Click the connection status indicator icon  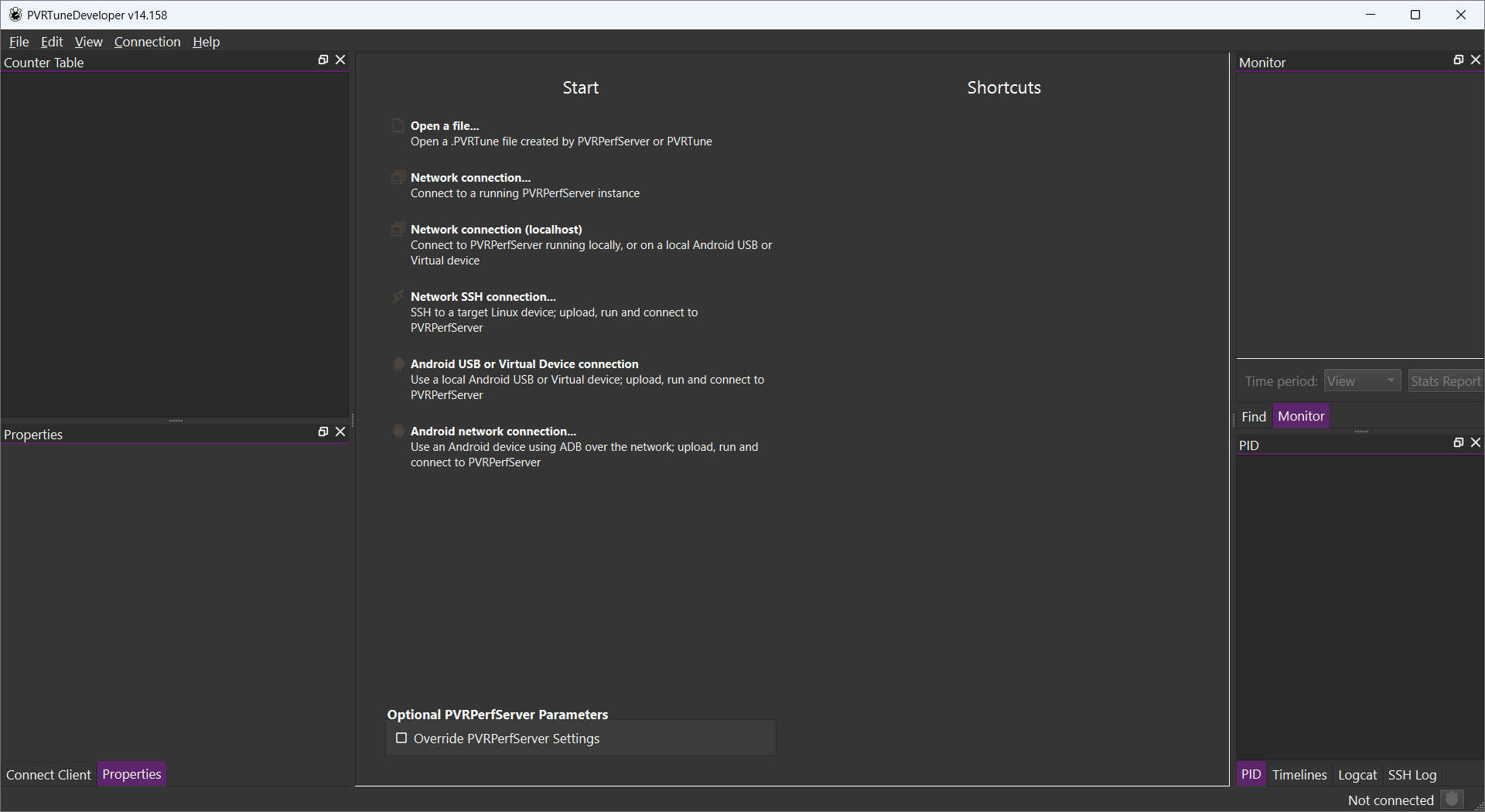tap(1453, 800)
